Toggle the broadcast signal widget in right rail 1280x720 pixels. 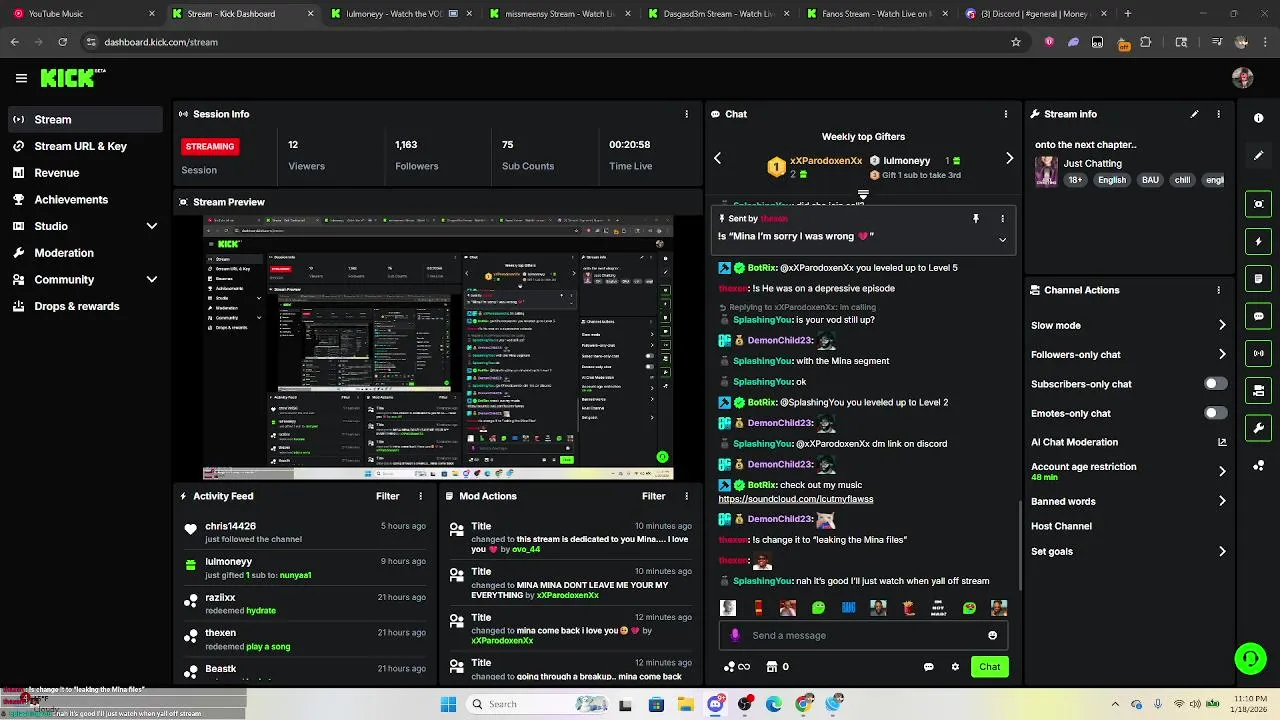point(1258,353)
